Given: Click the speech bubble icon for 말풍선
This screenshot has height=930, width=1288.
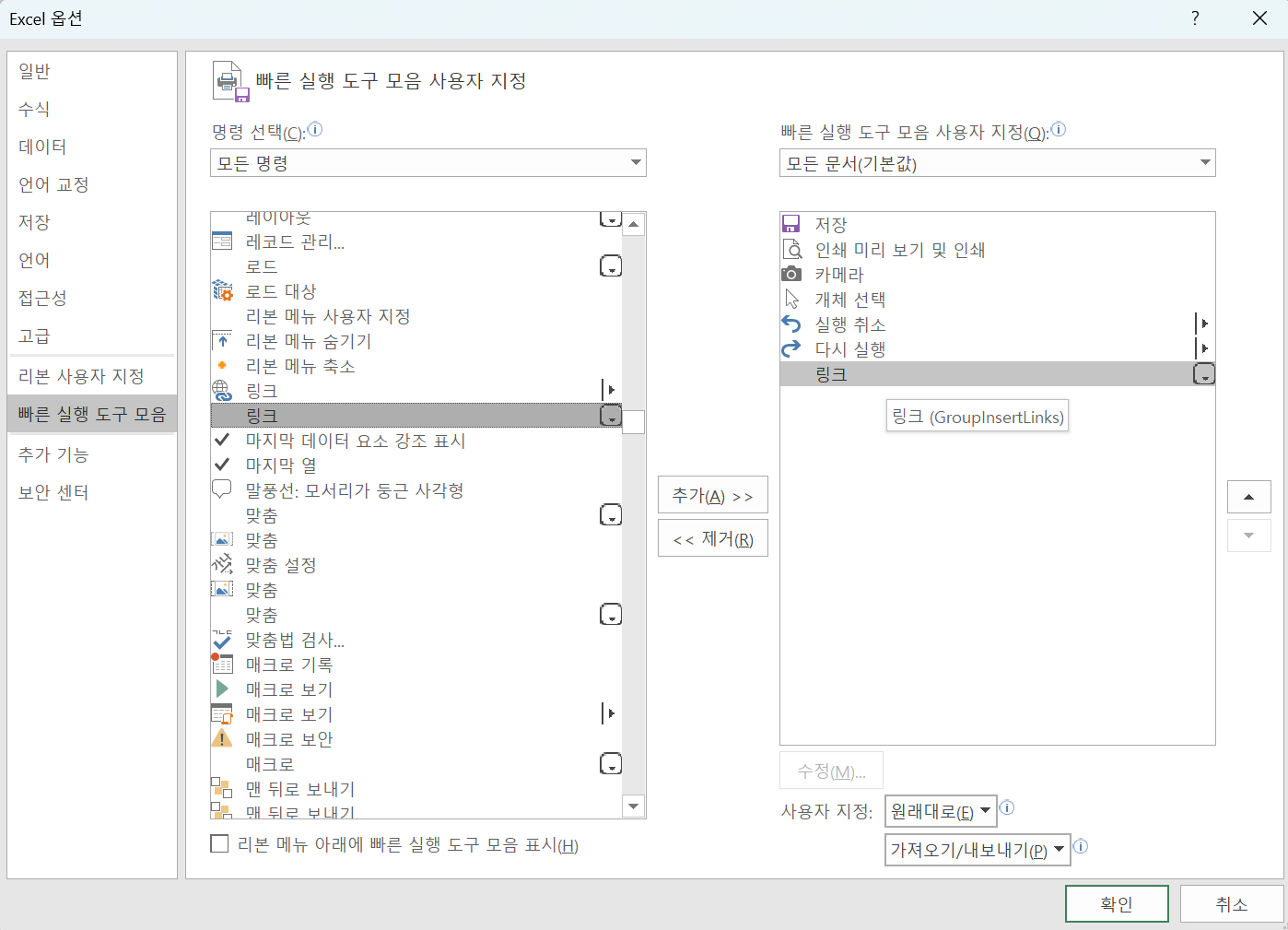Looking at the screenshot, I should point(222,489).
